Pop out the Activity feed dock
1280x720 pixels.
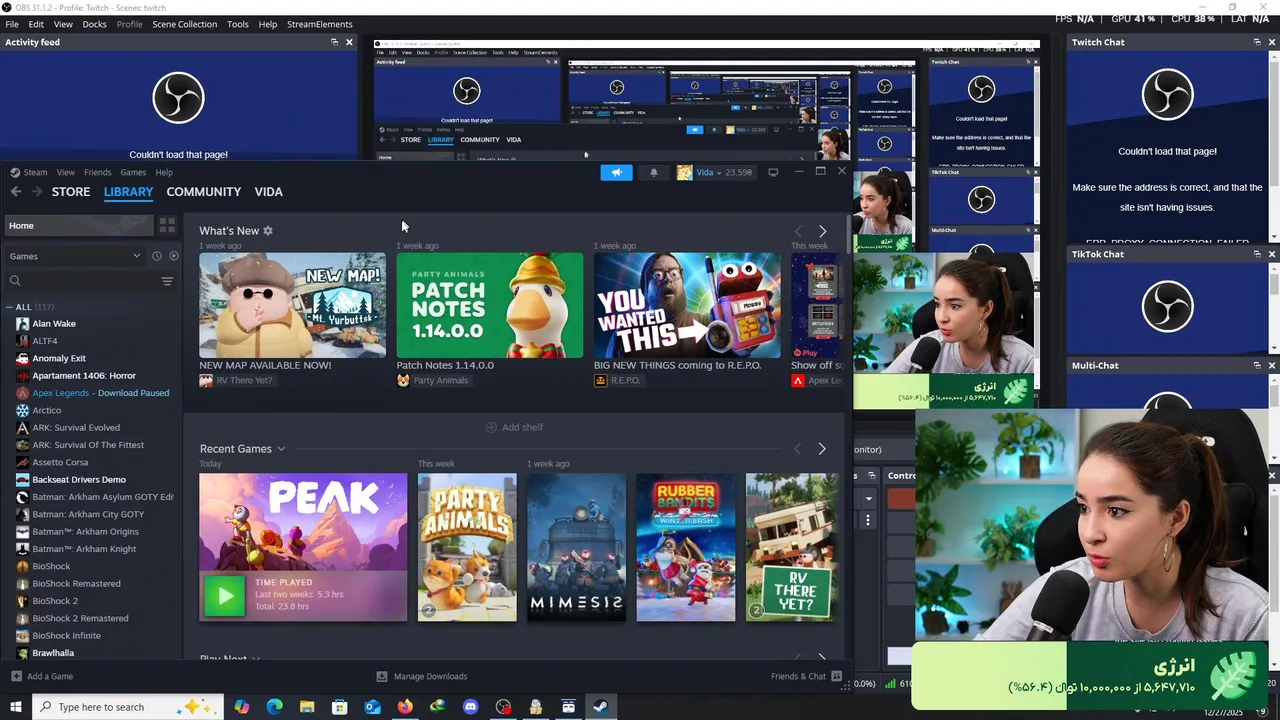[334, 42]
